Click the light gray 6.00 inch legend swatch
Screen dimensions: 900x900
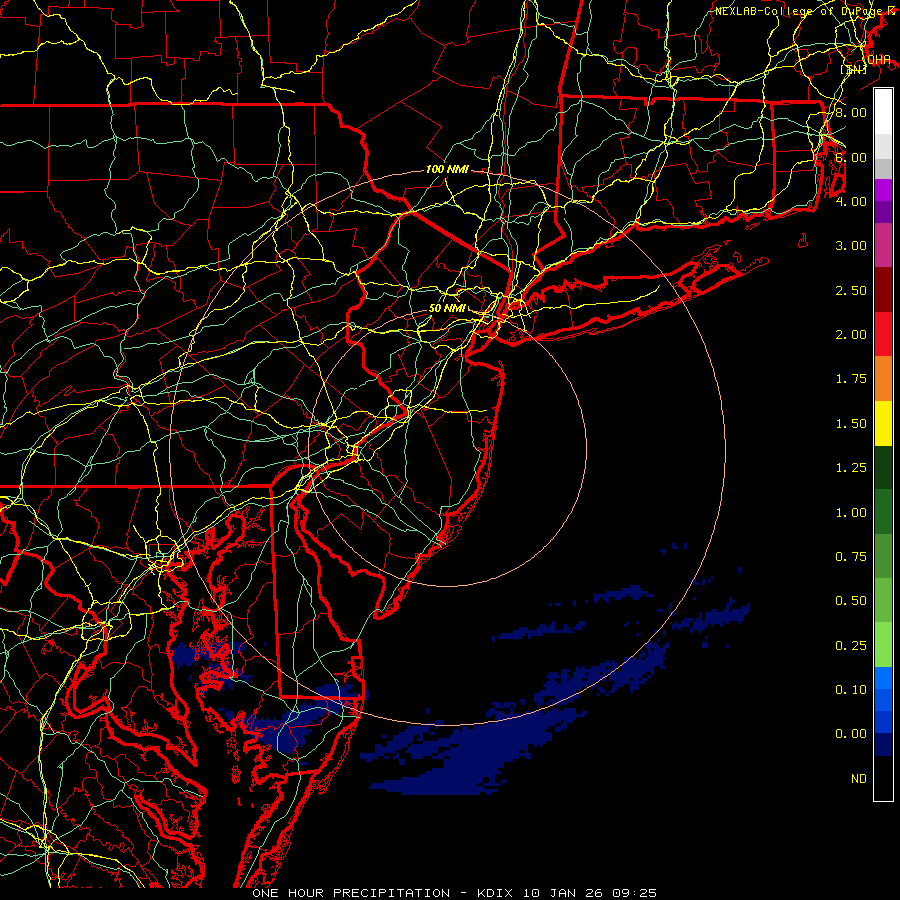(x=883, y=146)
